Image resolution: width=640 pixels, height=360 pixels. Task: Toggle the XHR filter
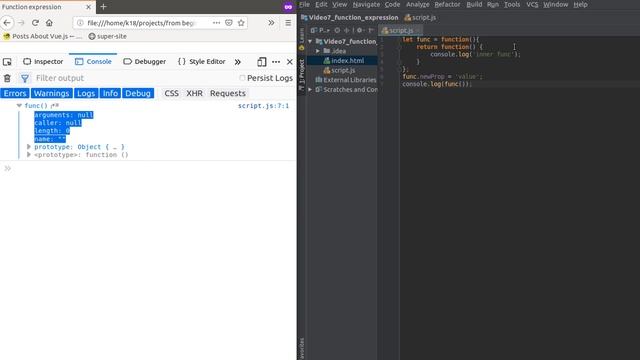pyautogui.click(x=194, y=93)
